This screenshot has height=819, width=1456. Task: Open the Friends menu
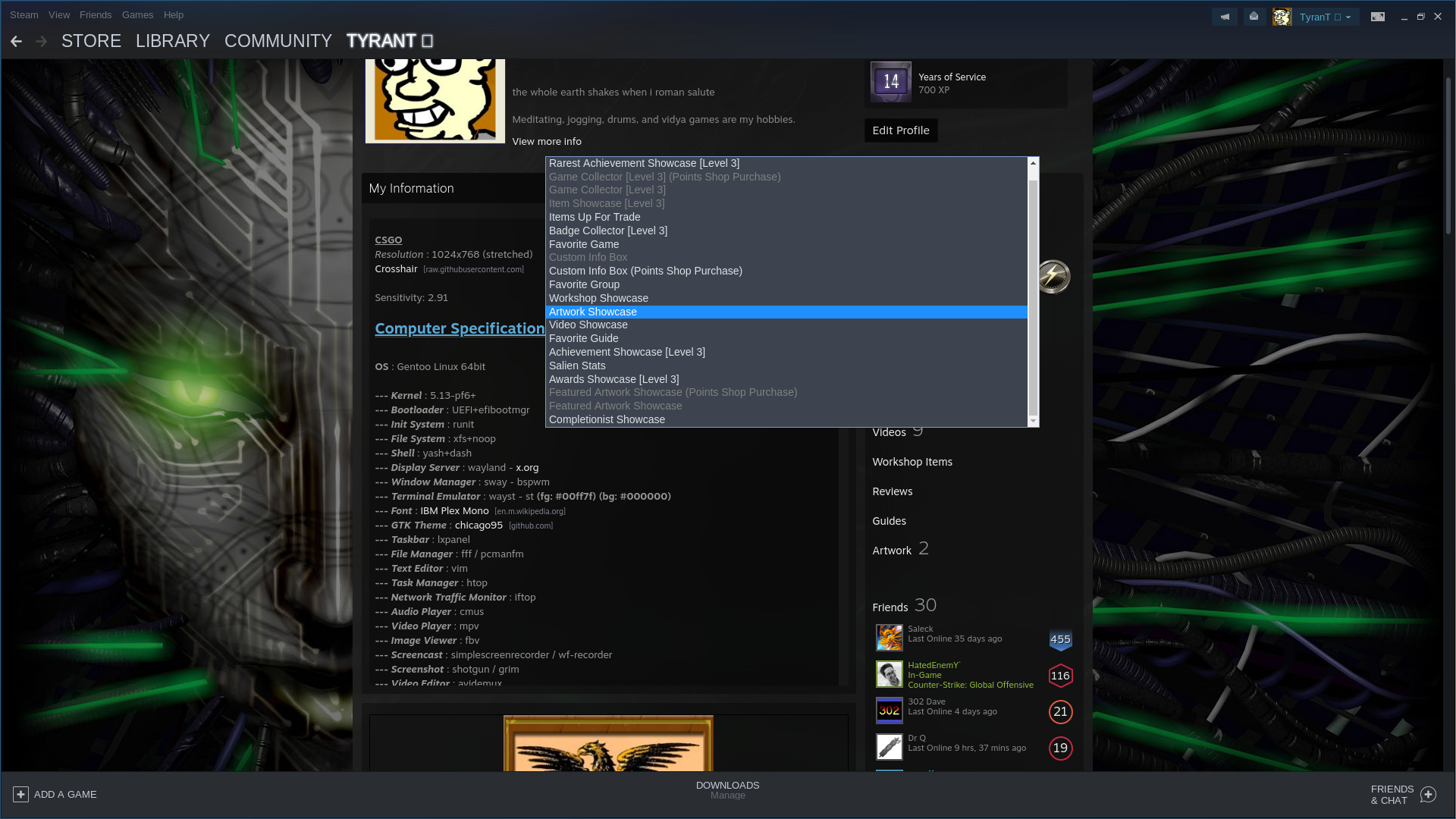click(96, 15)
